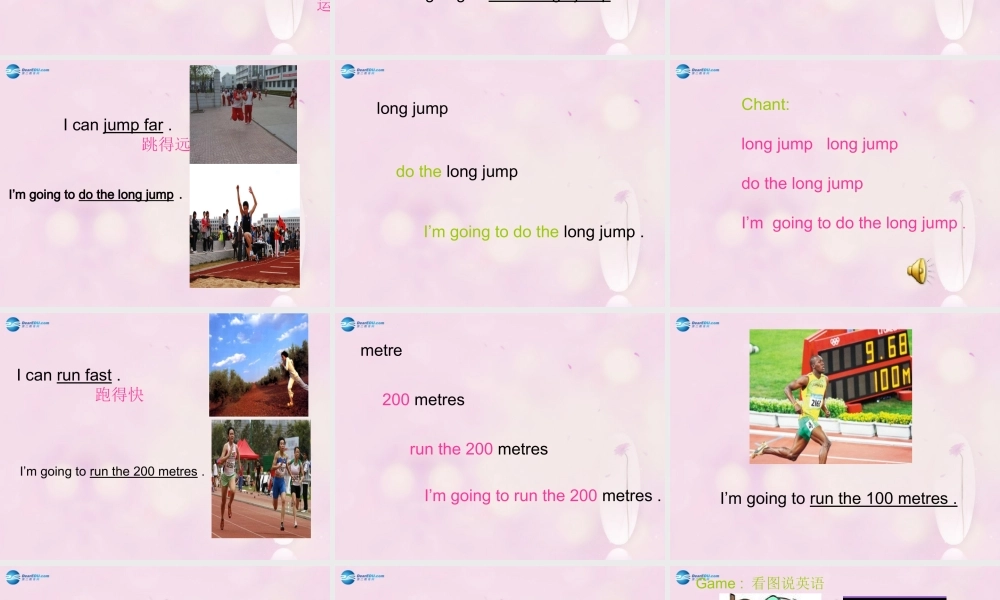Click the Chinese text '跑得快'
The image size is (1000, 600).
tap(119, 395)
